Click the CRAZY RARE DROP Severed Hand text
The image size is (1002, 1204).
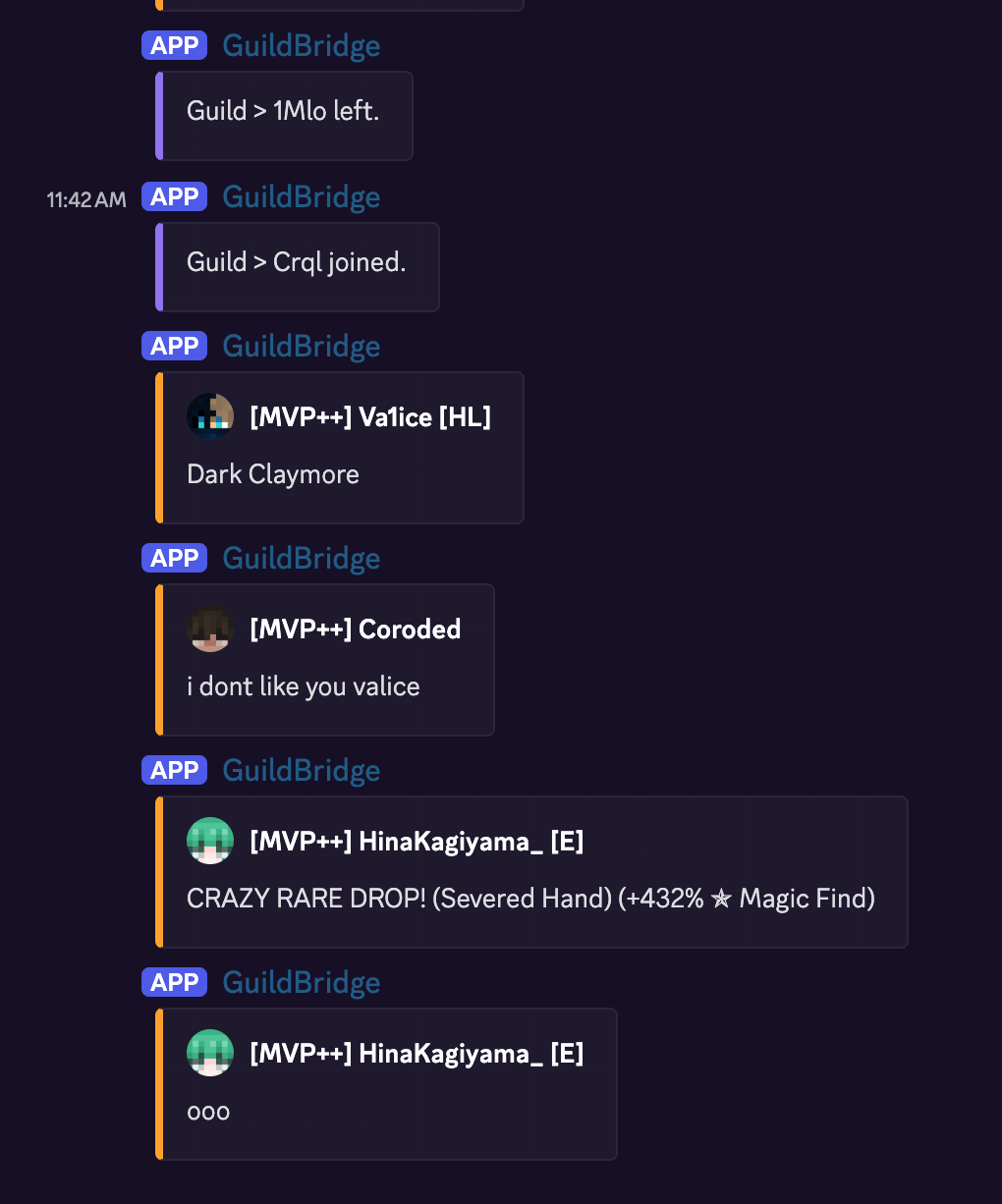click(x=530, y=899)
